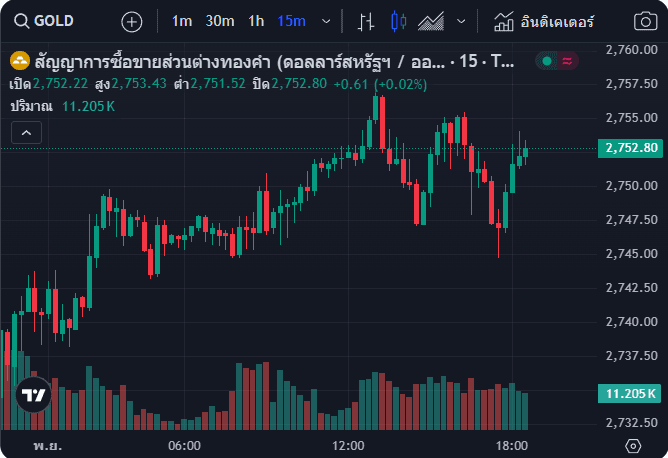Screen dimensions: 668x458
Task: Click the 12:00 time axis label
Action: [x=348, y=446]
